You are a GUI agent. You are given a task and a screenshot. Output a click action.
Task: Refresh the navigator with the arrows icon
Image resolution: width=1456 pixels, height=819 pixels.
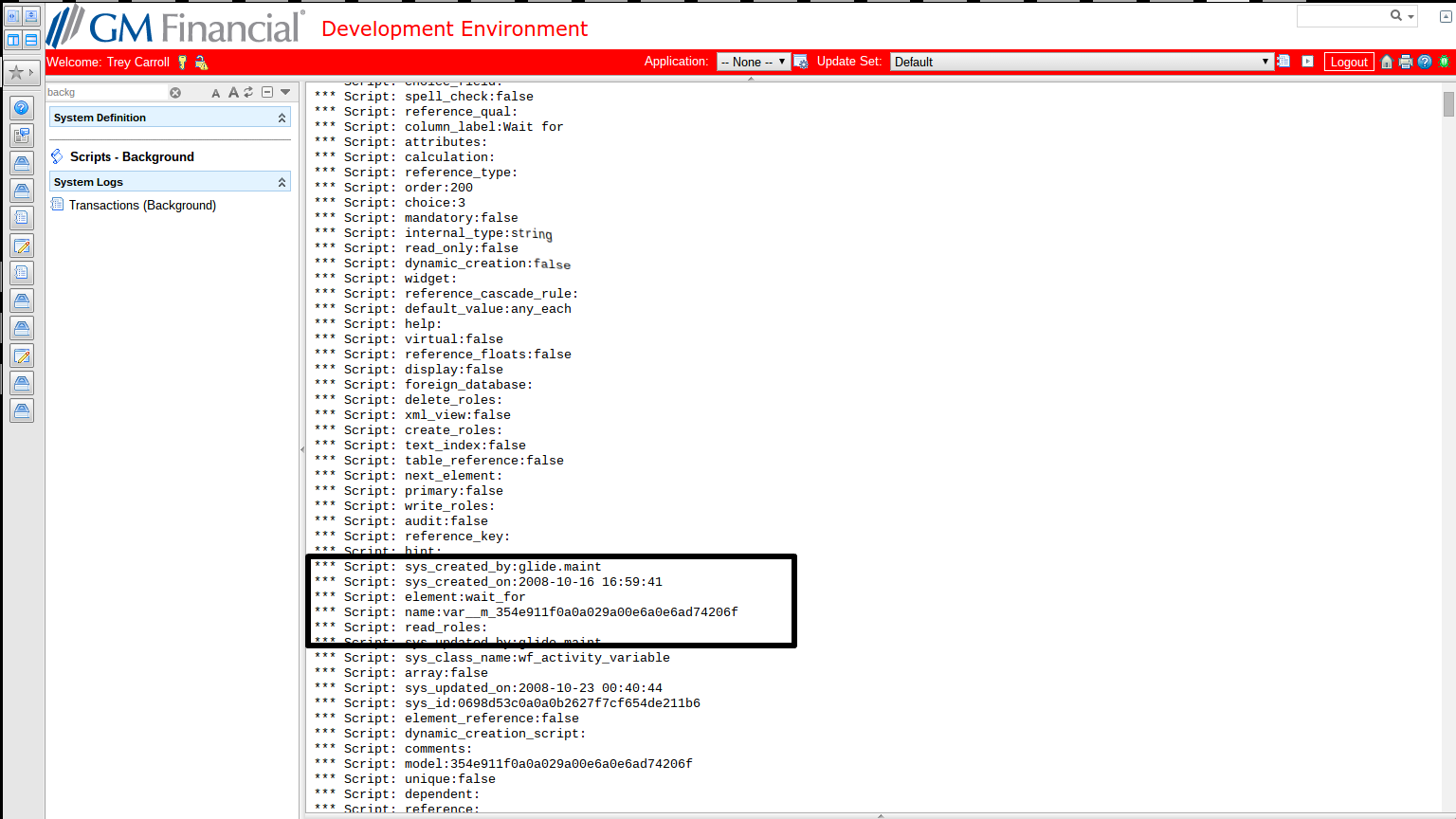pyautogui.click(x=248, y=92)
